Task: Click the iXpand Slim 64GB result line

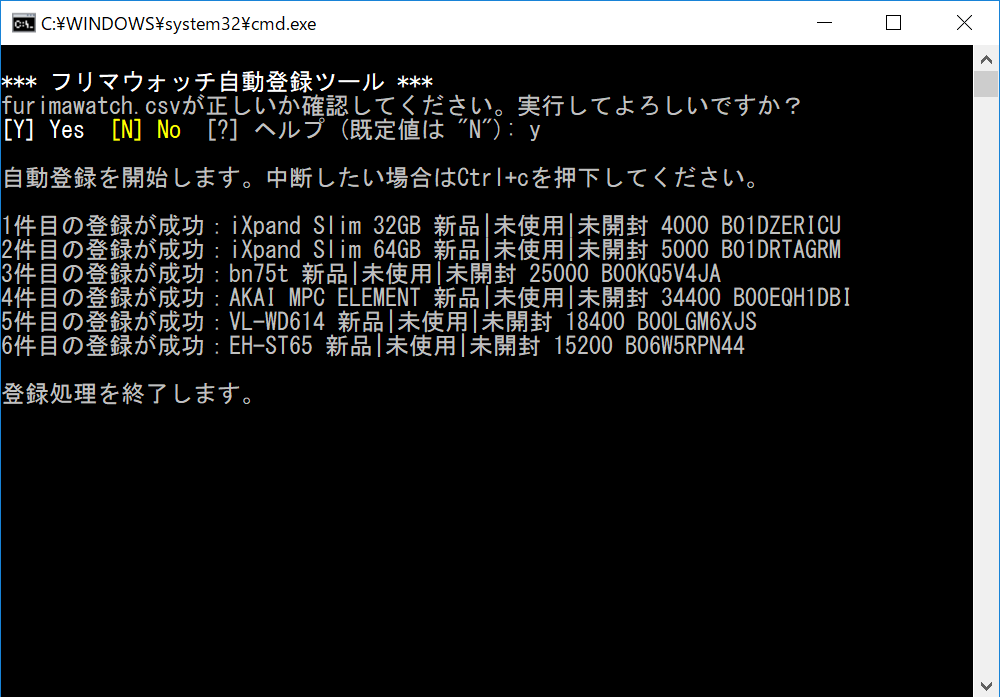Action: tap(421, 250)
